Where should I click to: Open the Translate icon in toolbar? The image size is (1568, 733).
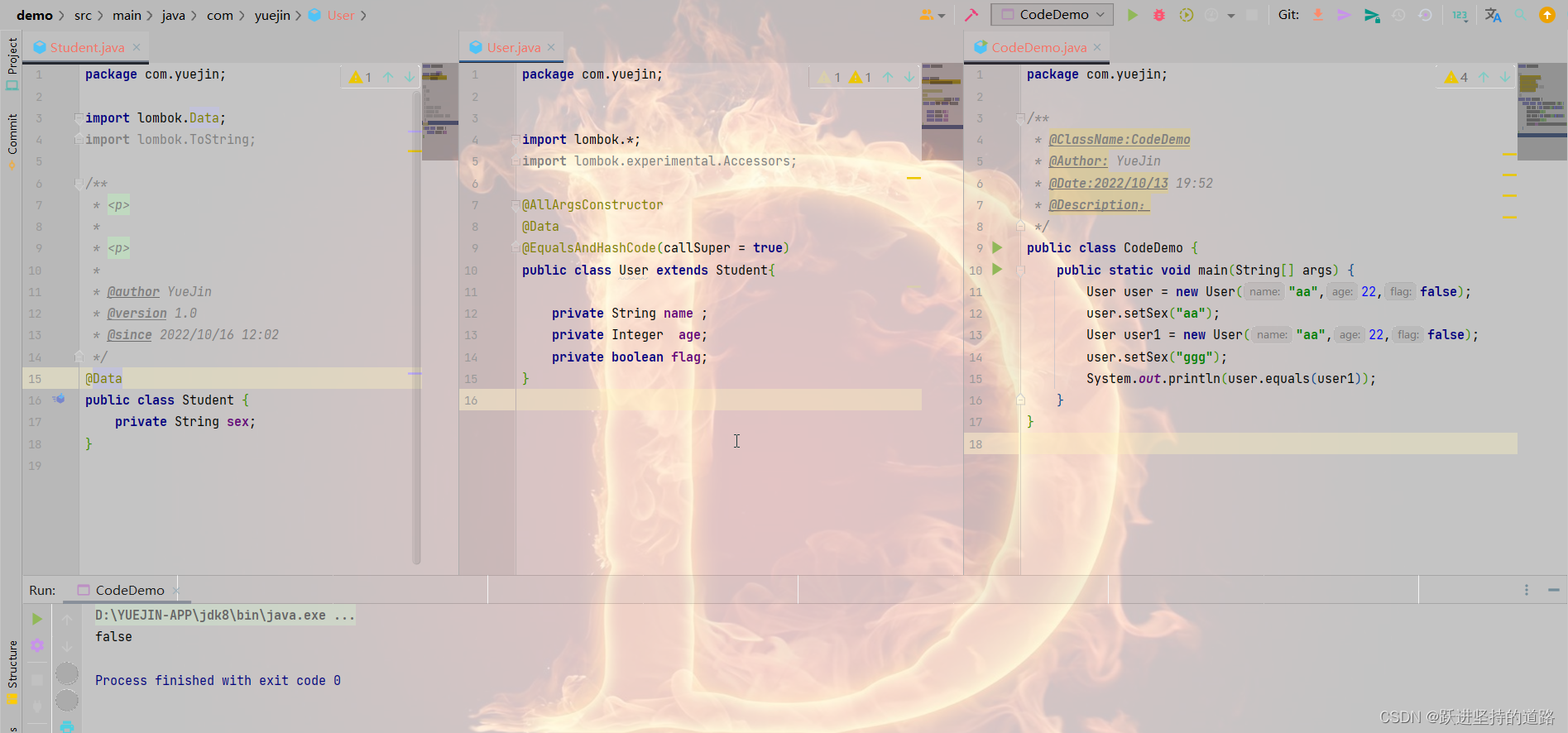pyautogui.click(x=1493, y=15)
